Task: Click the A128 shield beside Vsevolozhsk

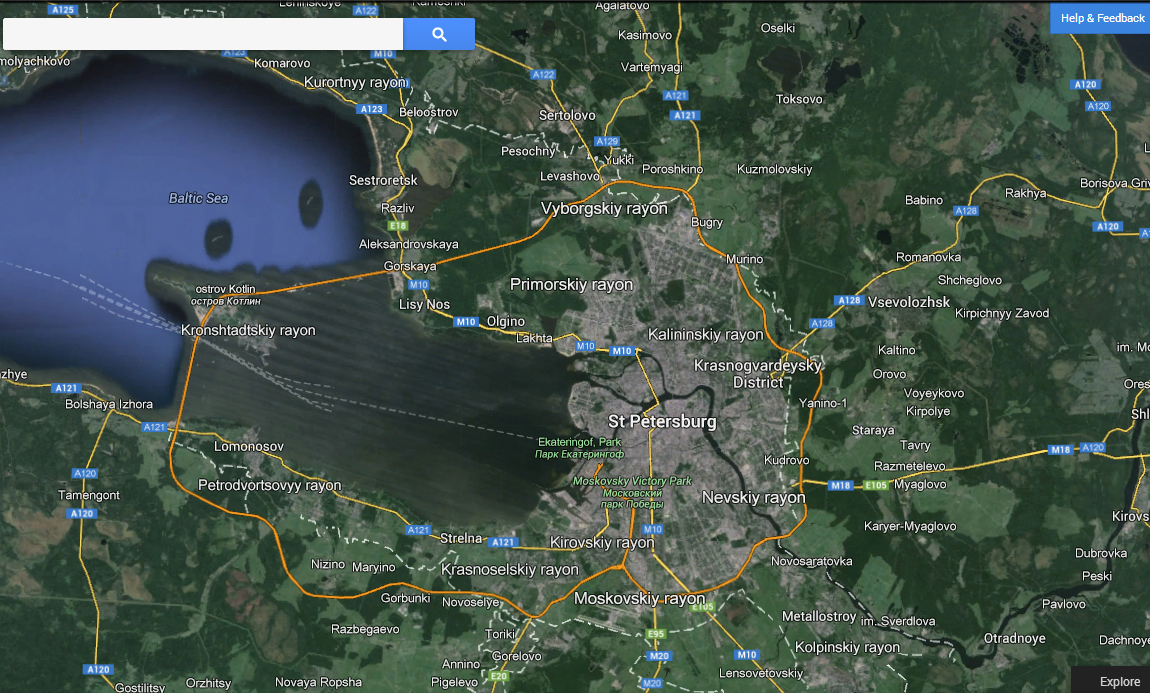Action: click(x=849, y=301)
